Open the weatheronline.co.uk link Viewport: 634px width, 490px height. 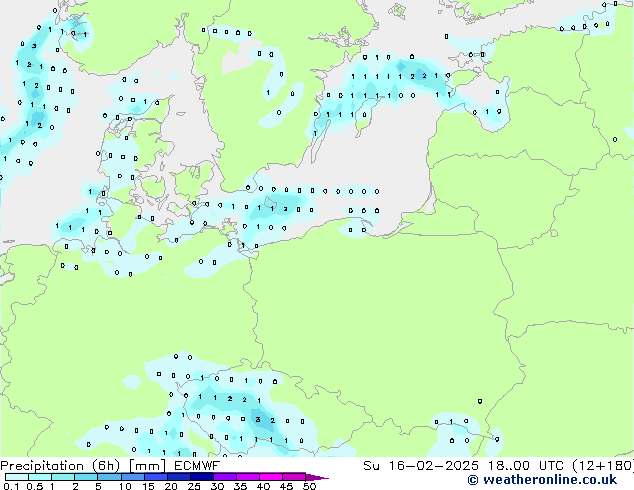542,480
